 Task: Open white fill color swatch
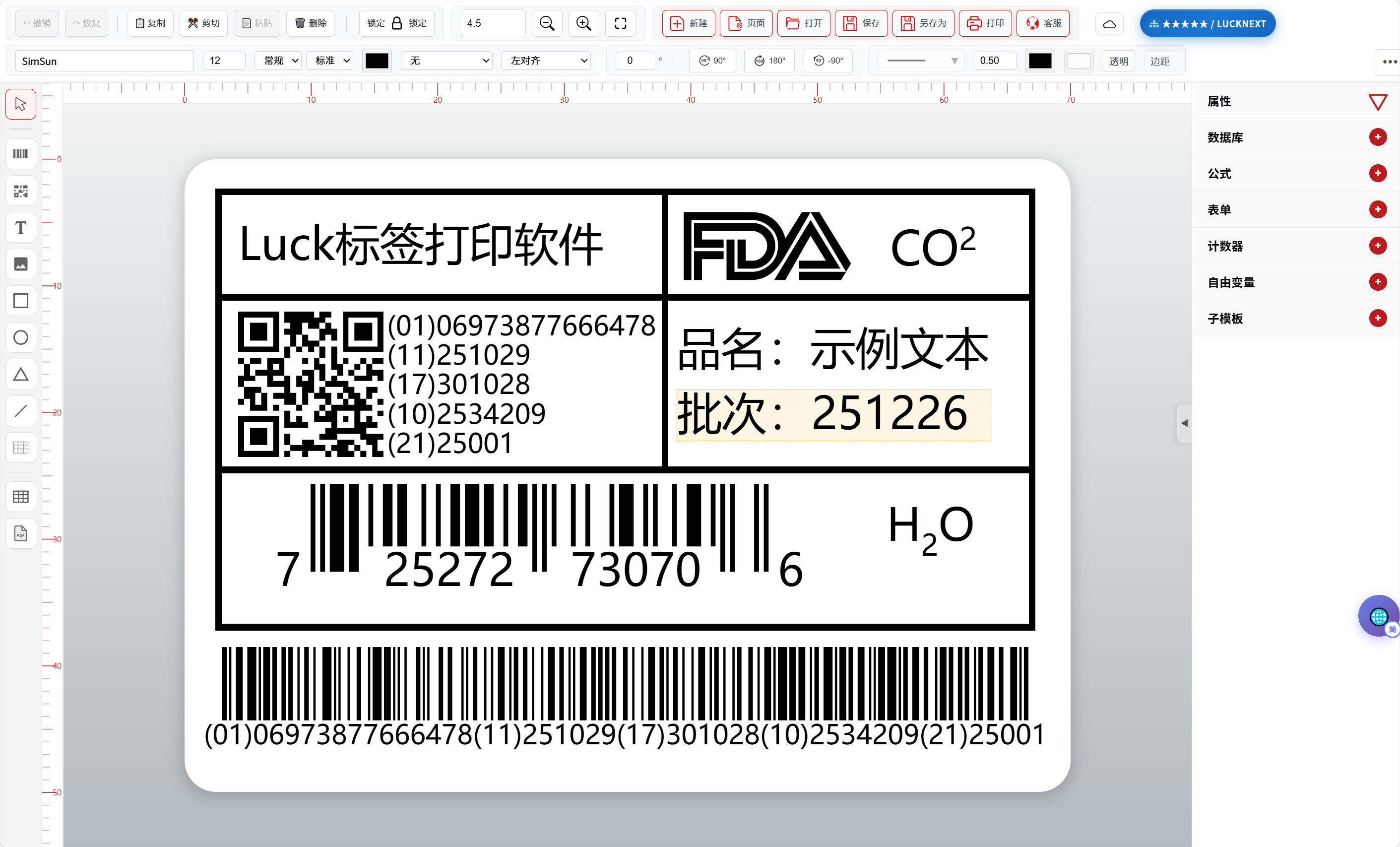coord(1079,61)
